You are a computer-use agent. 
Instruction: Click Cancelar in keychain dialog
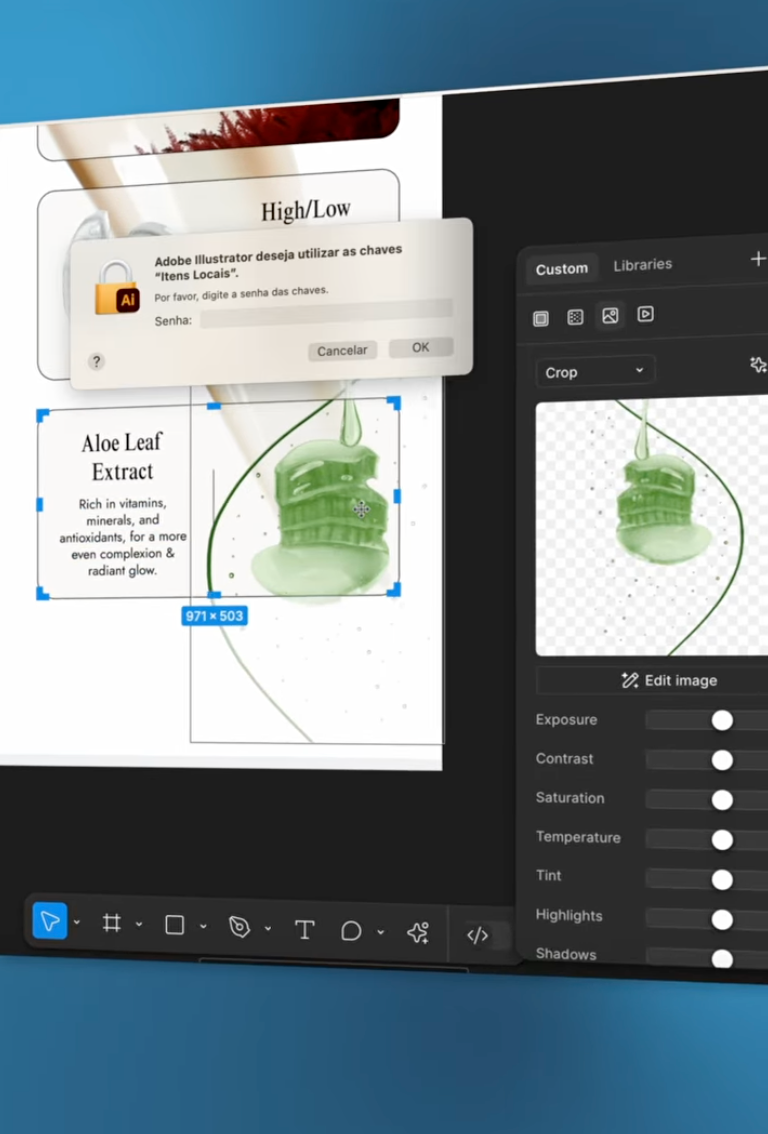[x=342, y=351]
